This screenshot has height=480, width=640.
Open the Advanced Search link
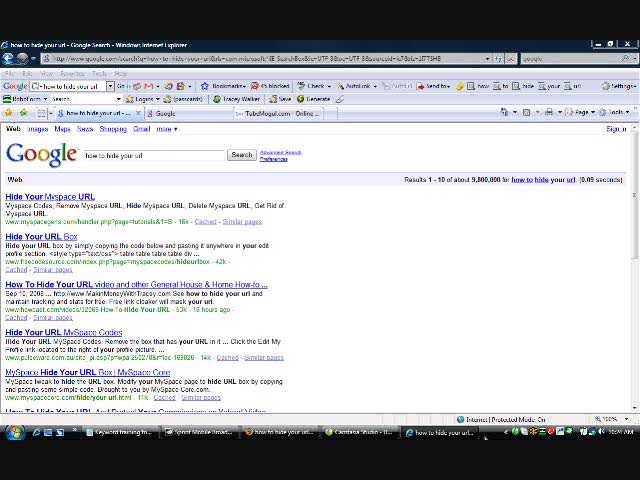click(280, 152)
